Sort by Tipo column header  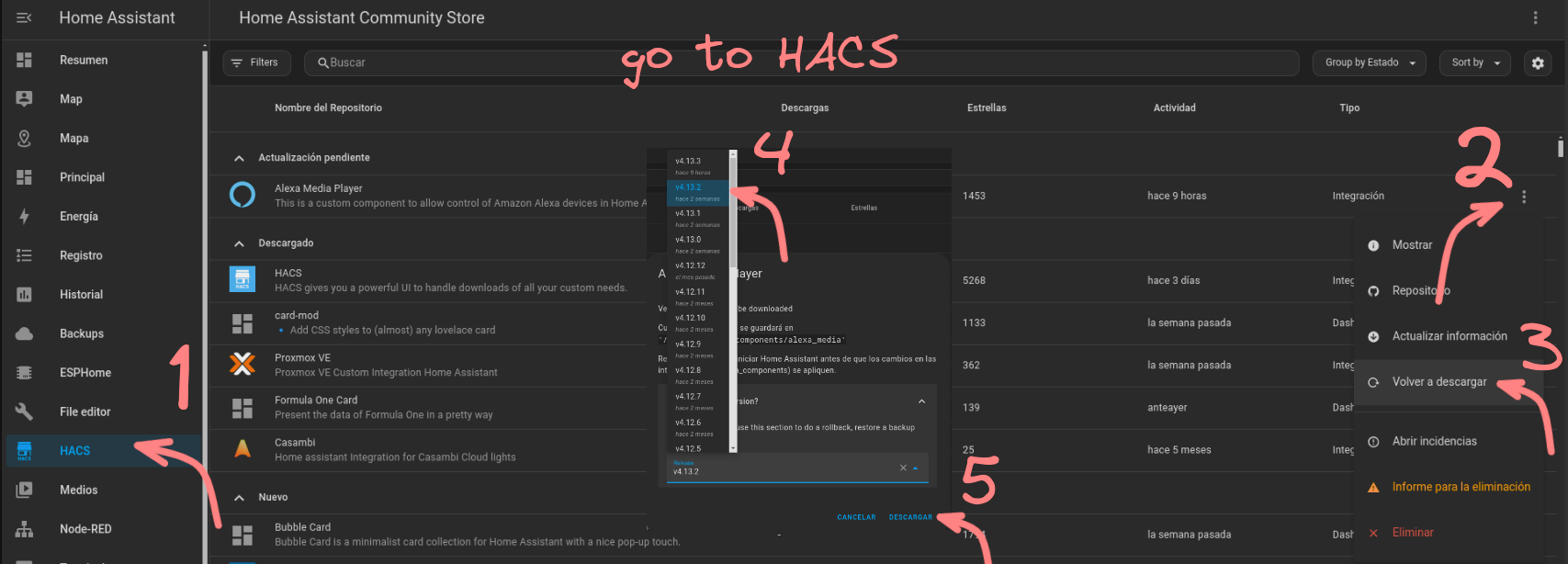(1349, 107)
